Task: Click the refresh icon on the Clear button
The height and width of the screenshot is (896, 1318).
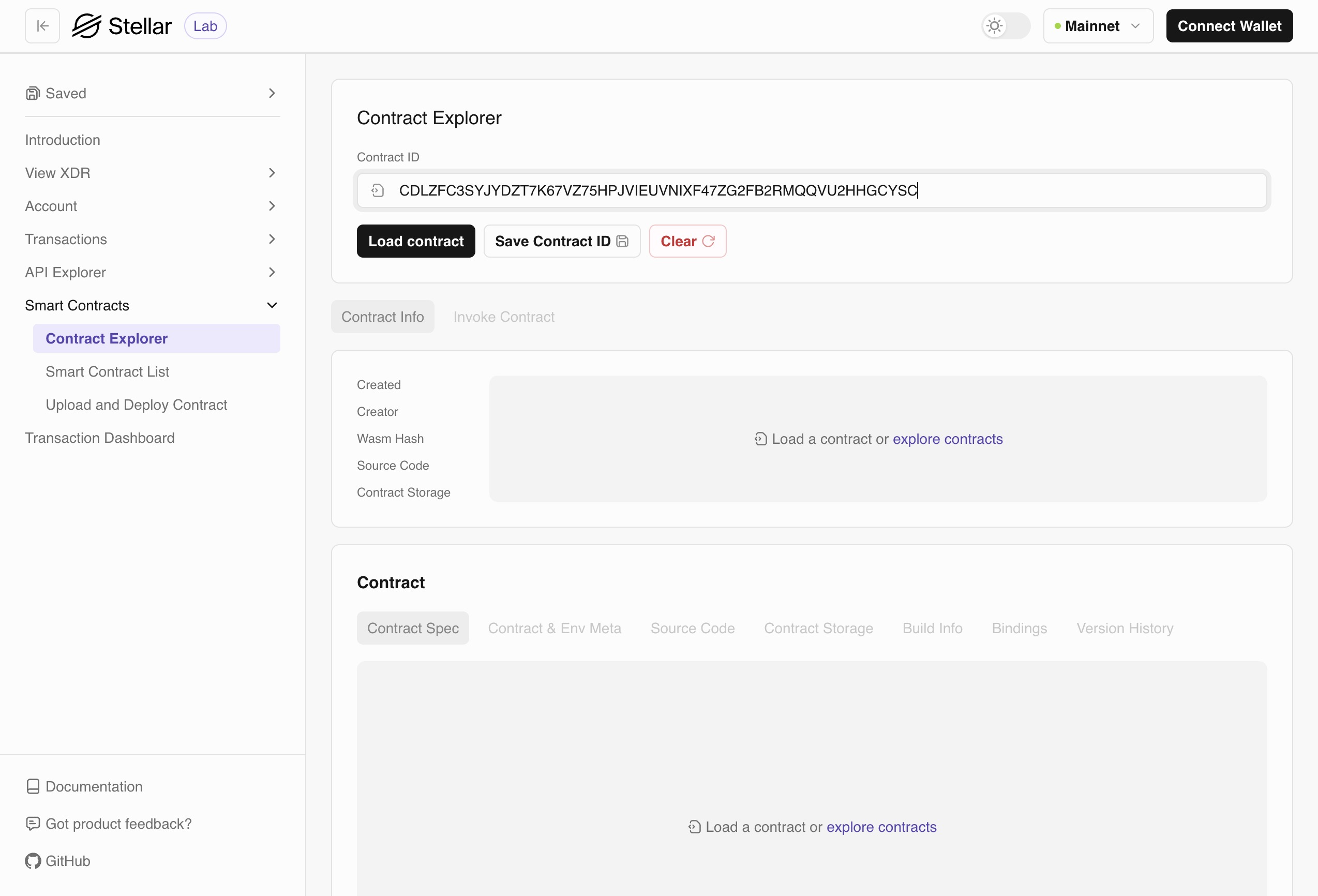Action: [708, 241]
